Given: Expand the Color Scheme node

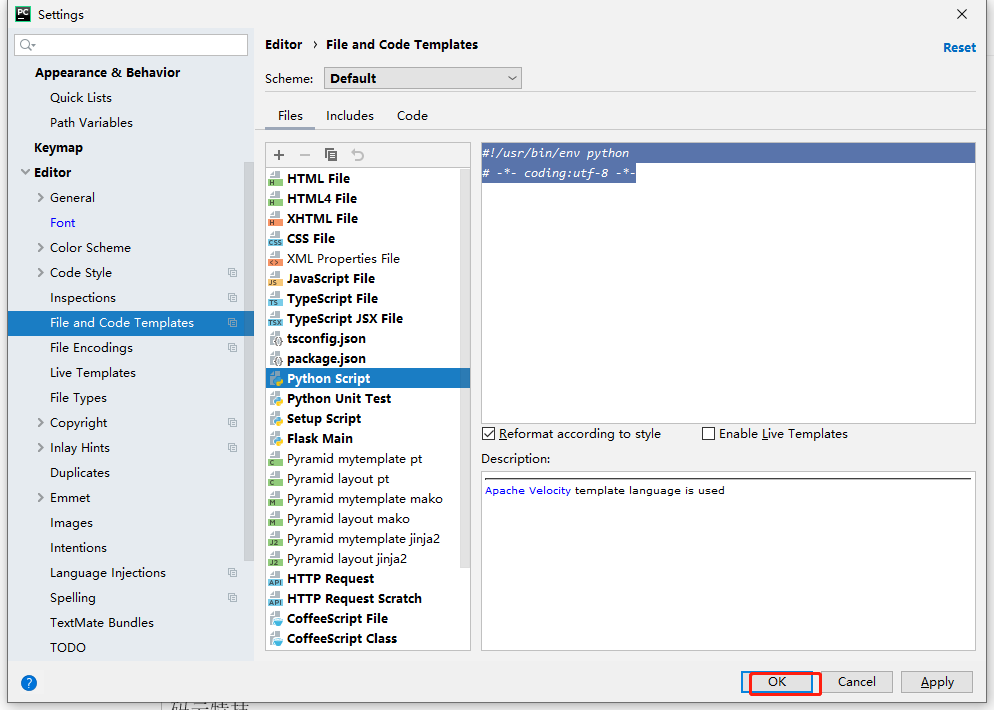Looking at the screenshot, I should click(x=41, y=248).
